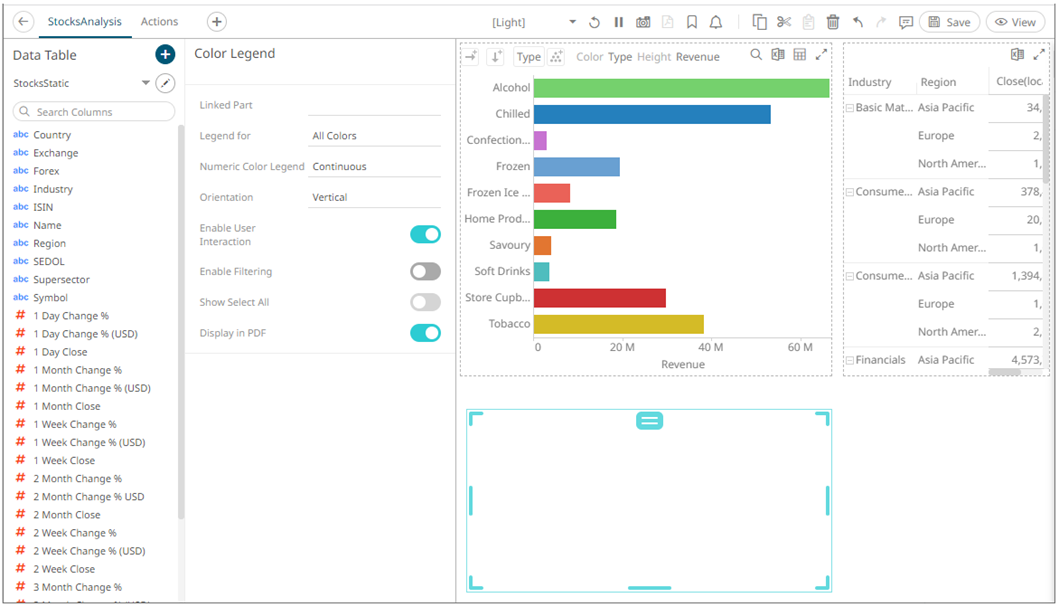The height and width of the screenshot is (607, 1059).
Task: Switch to the Actions tab
Action: click(159, 22)
